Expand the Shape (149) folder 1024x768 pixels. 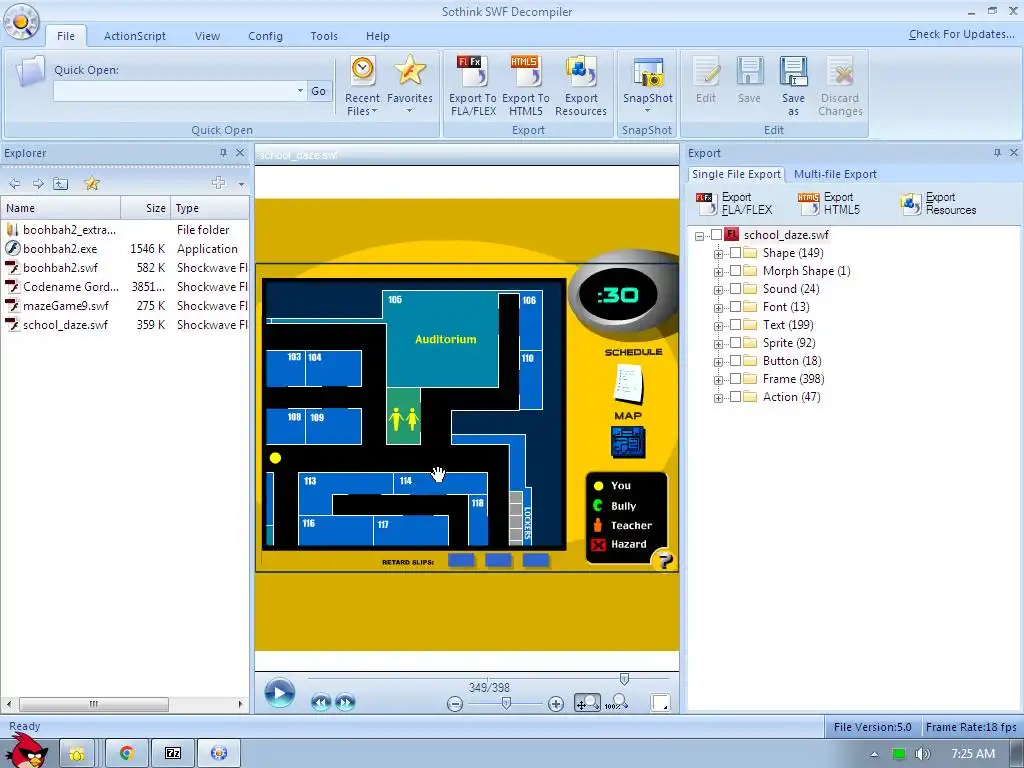[718, 253]
